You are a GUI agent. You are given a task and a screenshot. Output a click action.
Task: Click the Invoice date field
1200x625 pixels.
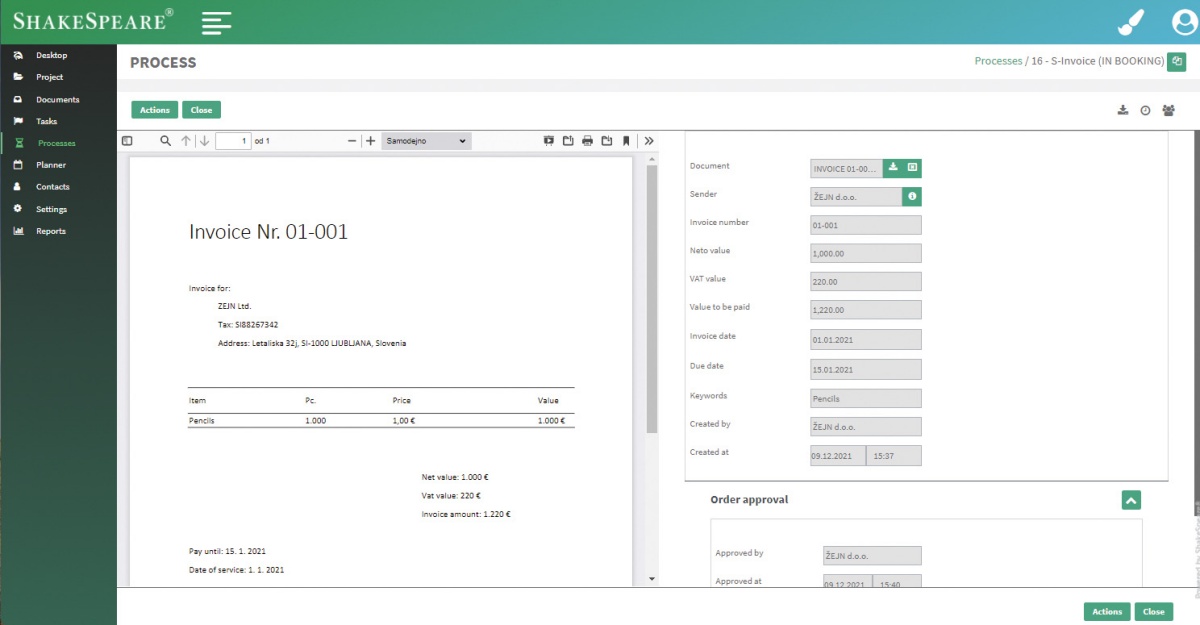click(x=865, y=339)
